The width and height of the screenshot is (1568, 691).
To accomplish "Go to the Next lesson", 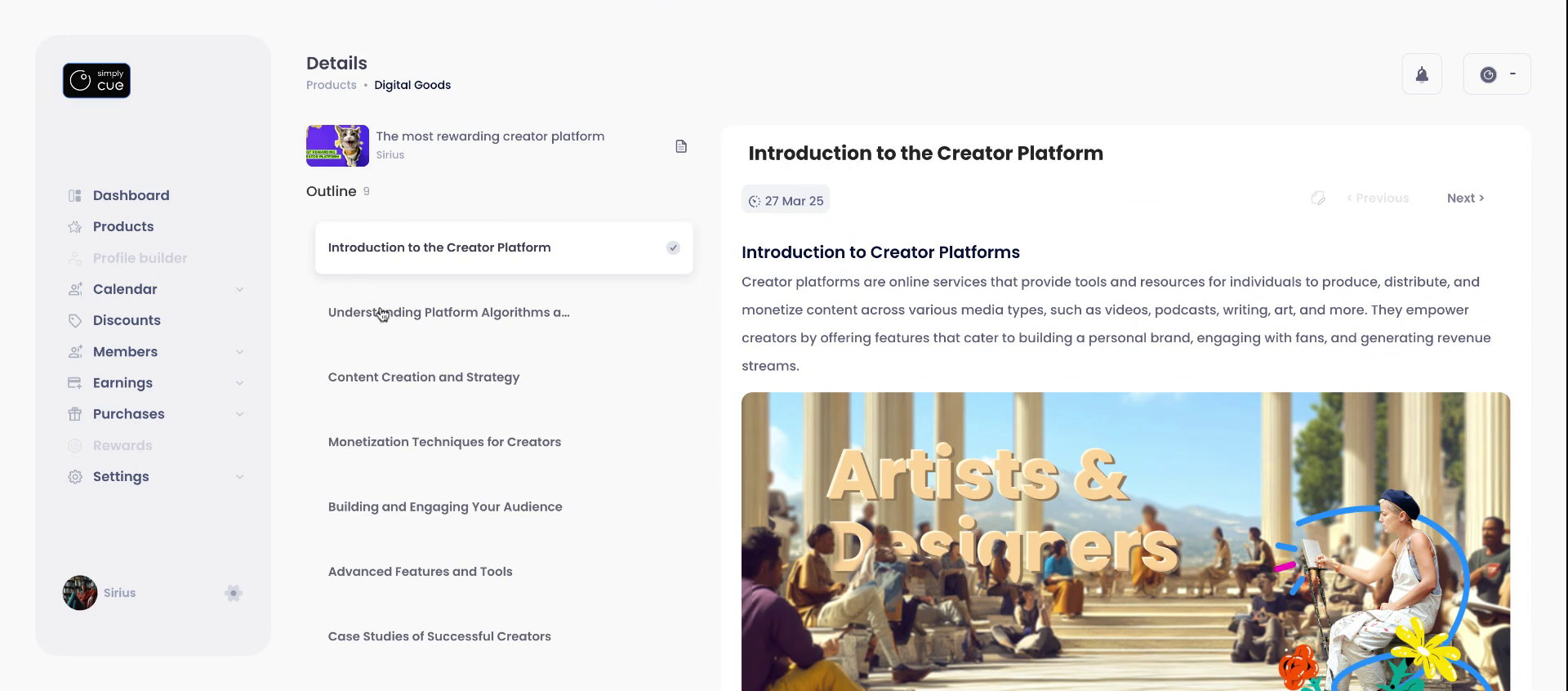I will [1465, 198].
